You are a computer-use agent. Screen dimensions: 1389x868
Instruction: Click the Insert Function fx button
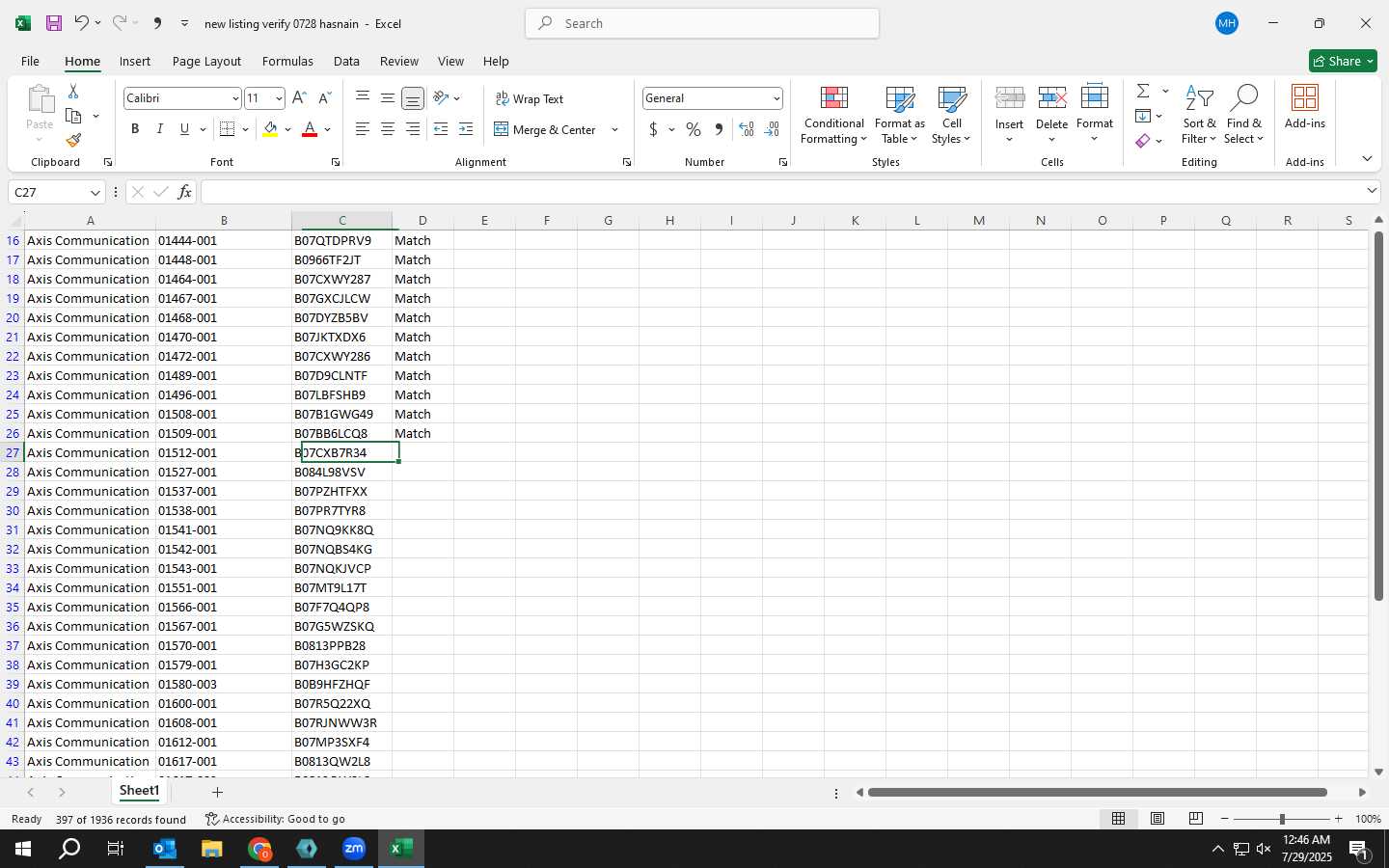[x=184, y=192]
